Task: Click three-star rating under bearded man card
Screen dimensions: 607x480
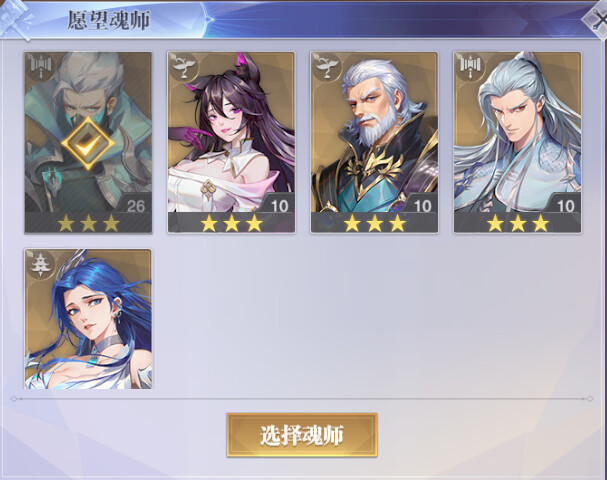Action: click(x=374, y=223)
